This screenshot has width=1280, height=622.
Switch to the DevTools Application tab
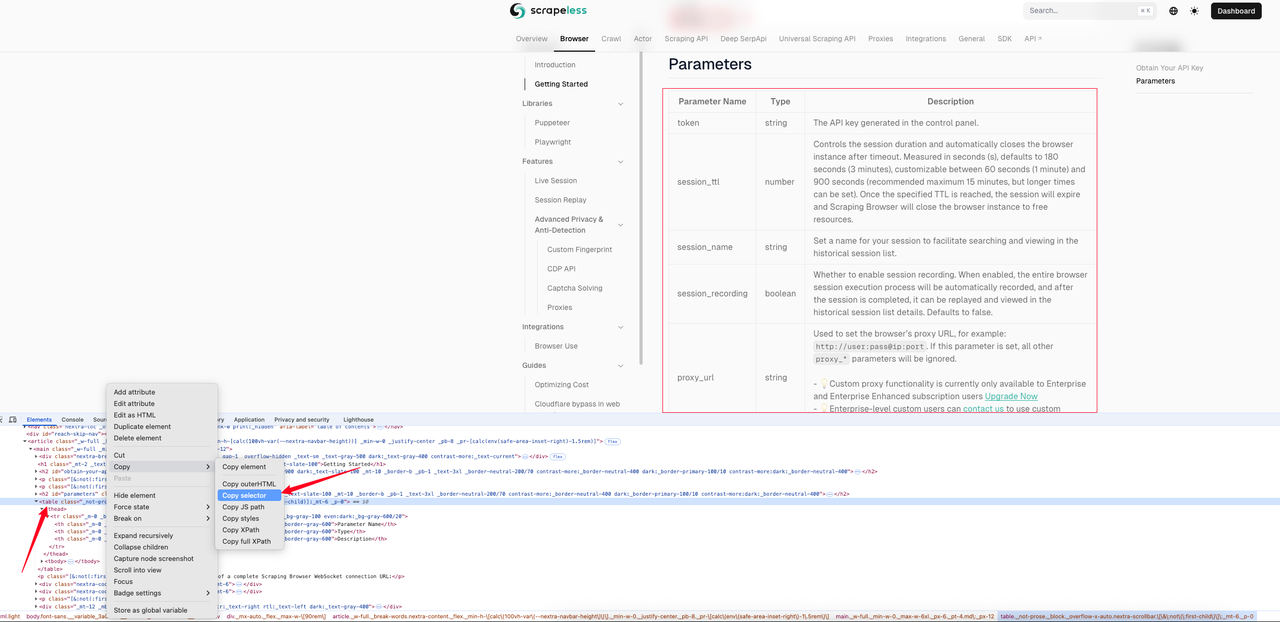[249, 420]
